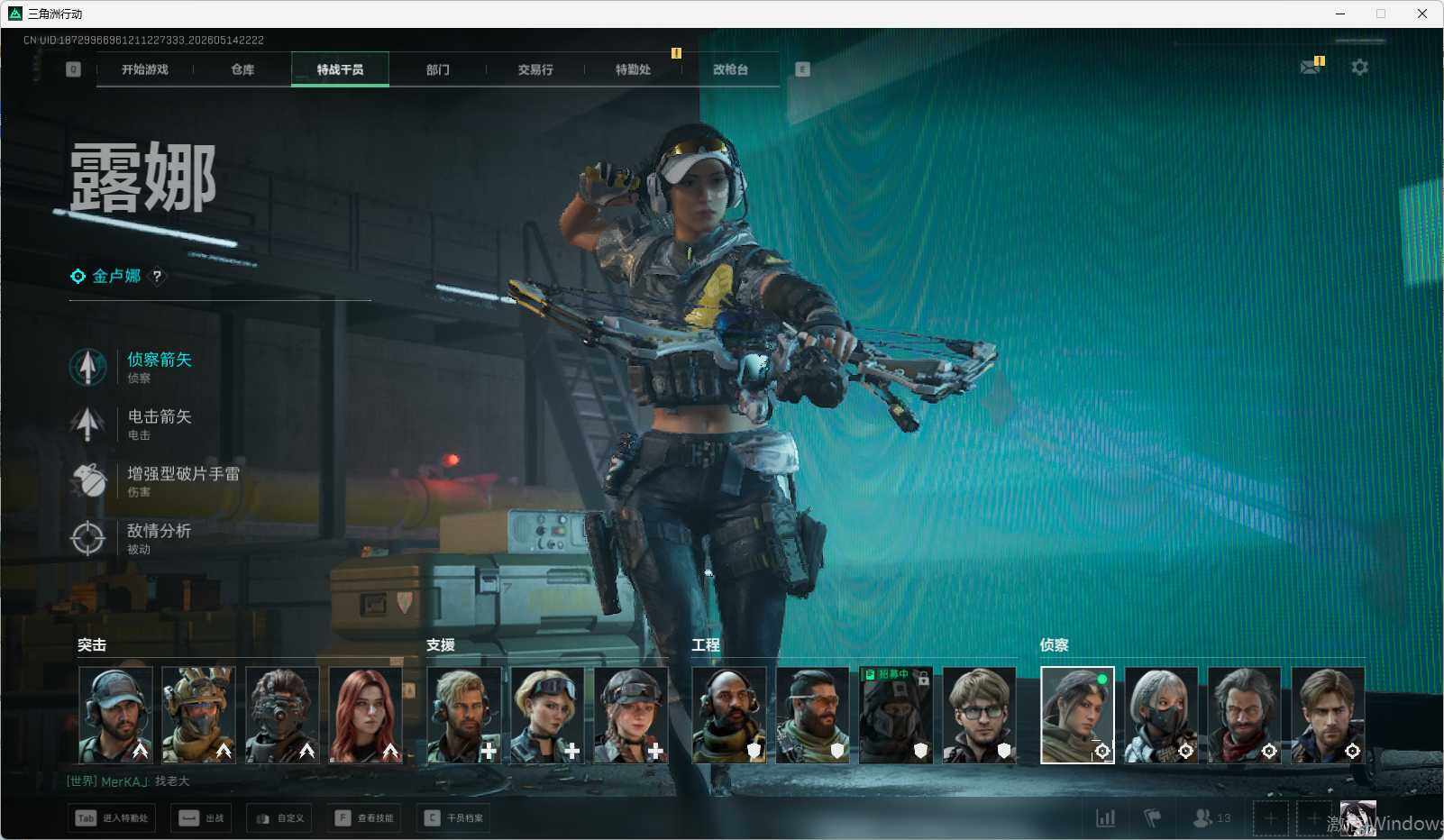
Task: Close the 三角洲行动 window
Action: click(1422, 14)
